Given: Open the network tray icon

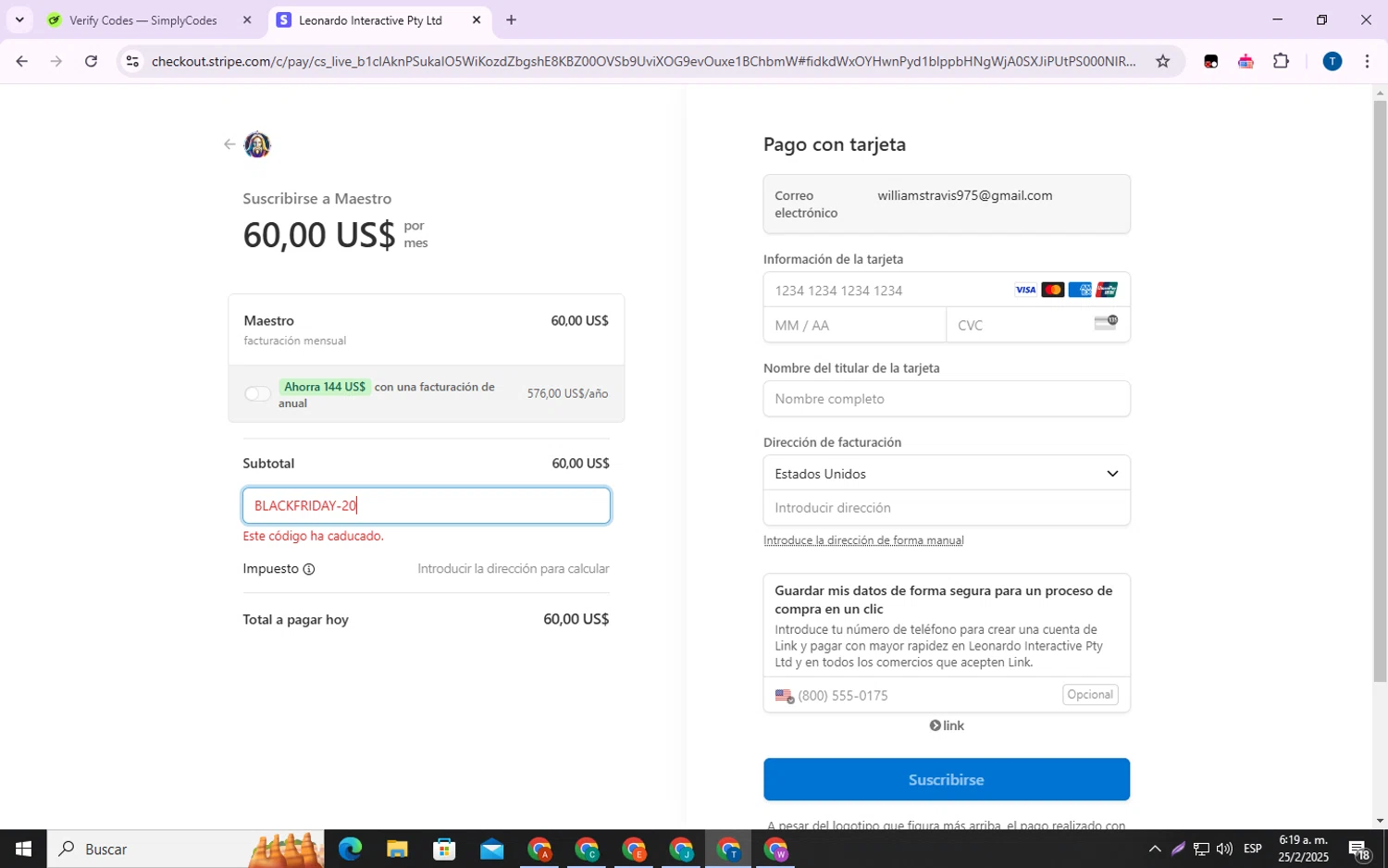Looking at the screenshot, I should pyautogui.click(x=1201, y=849).
